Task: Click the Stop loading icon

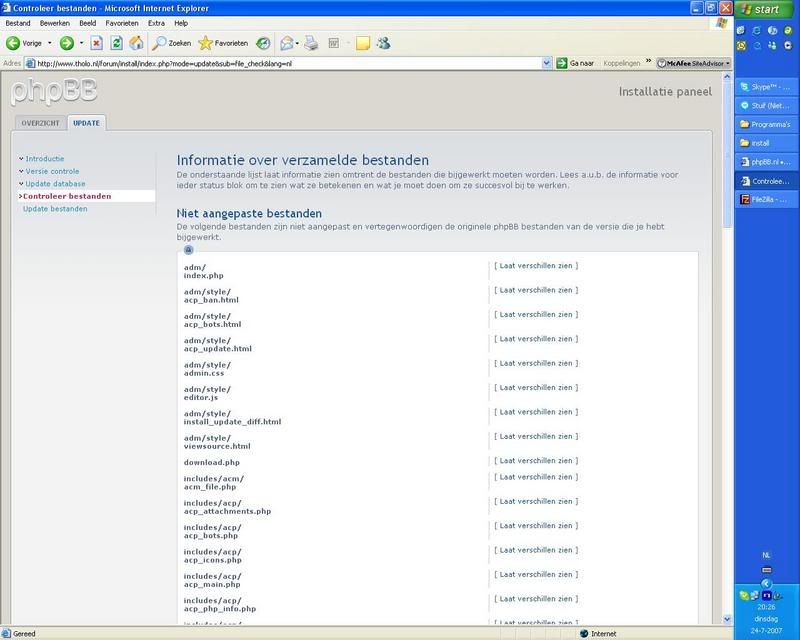Action: click(x=96, y=43)
